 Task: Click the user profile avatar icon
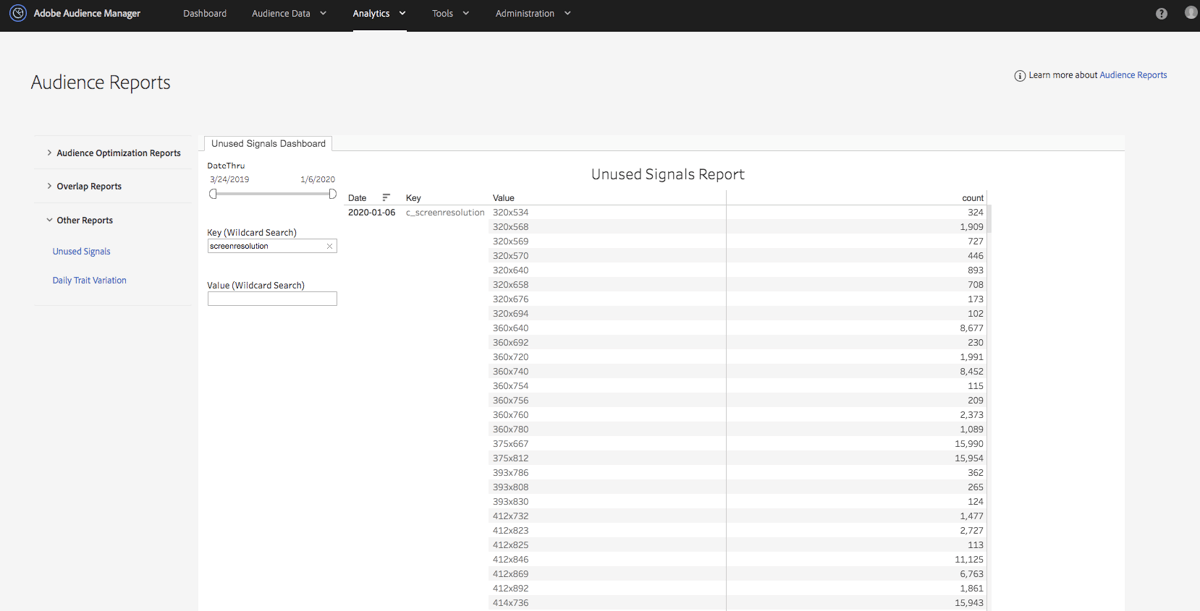1189,14
